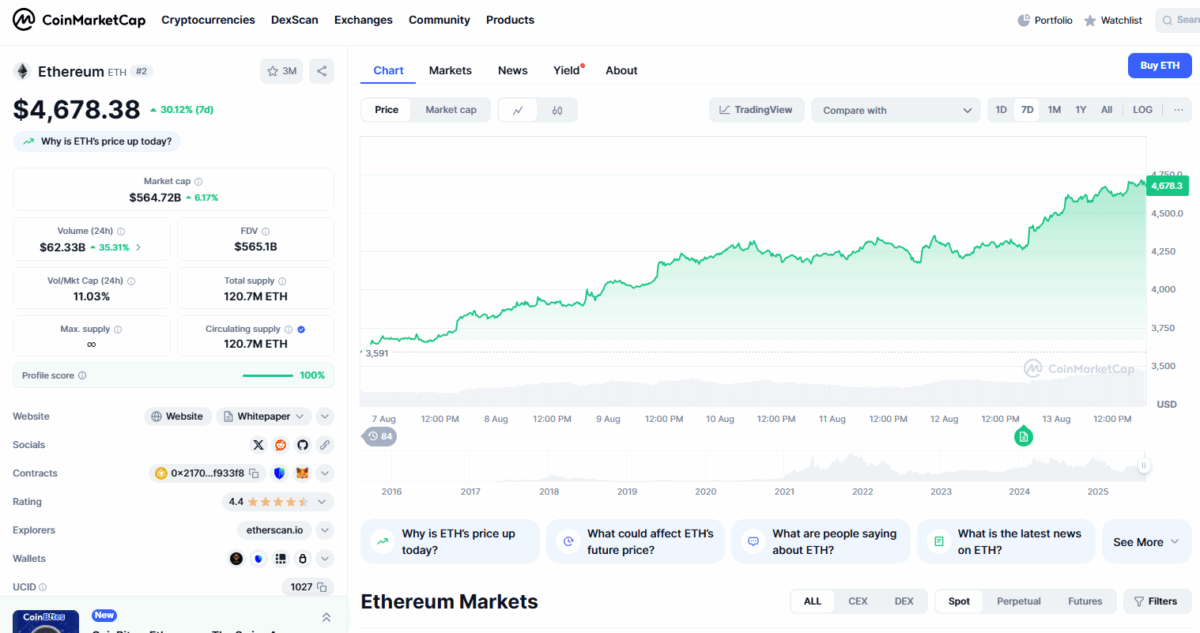
Task: Expand more contracts chevron
Action: [x=325, y=473]
